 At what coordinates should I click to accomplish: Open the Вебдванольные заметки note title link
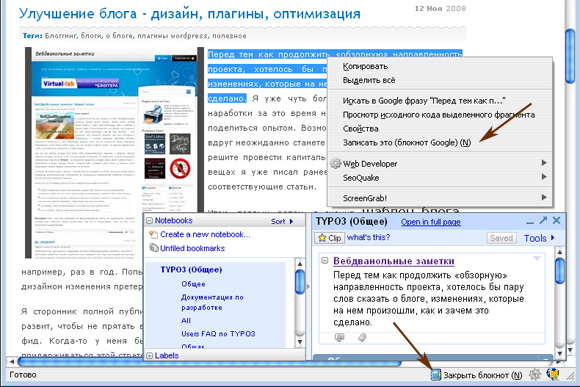394,261
